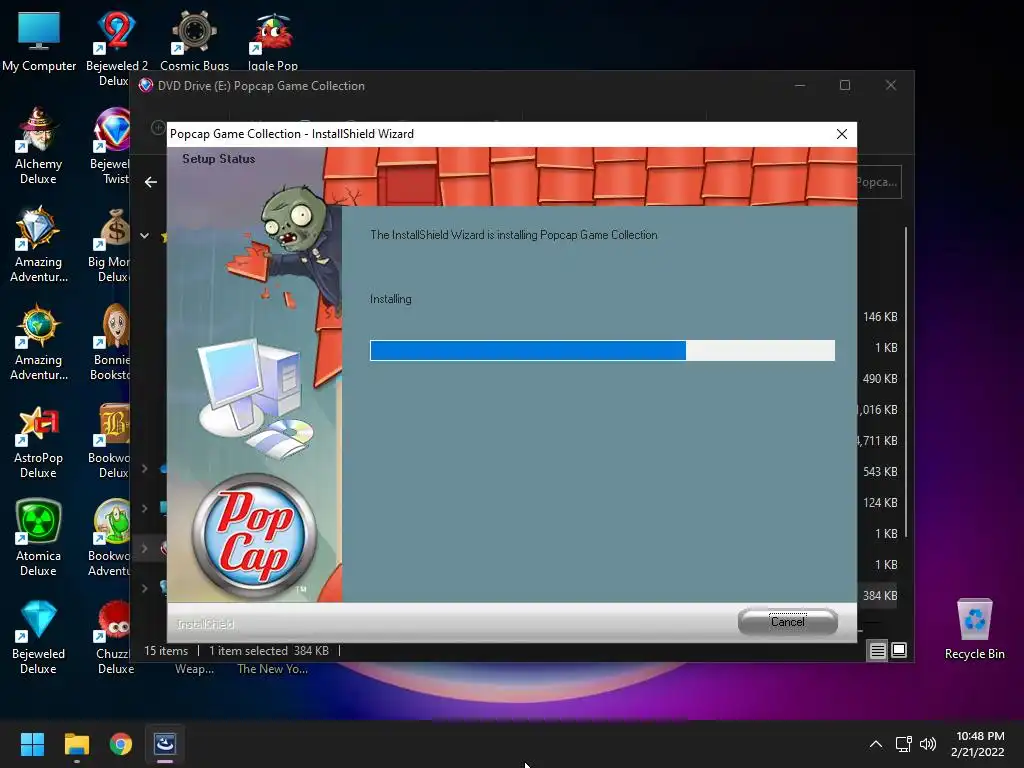Select the 124 KB file row in Explorer
This screenshot has width=1024, height=768.
coord(879,503)
